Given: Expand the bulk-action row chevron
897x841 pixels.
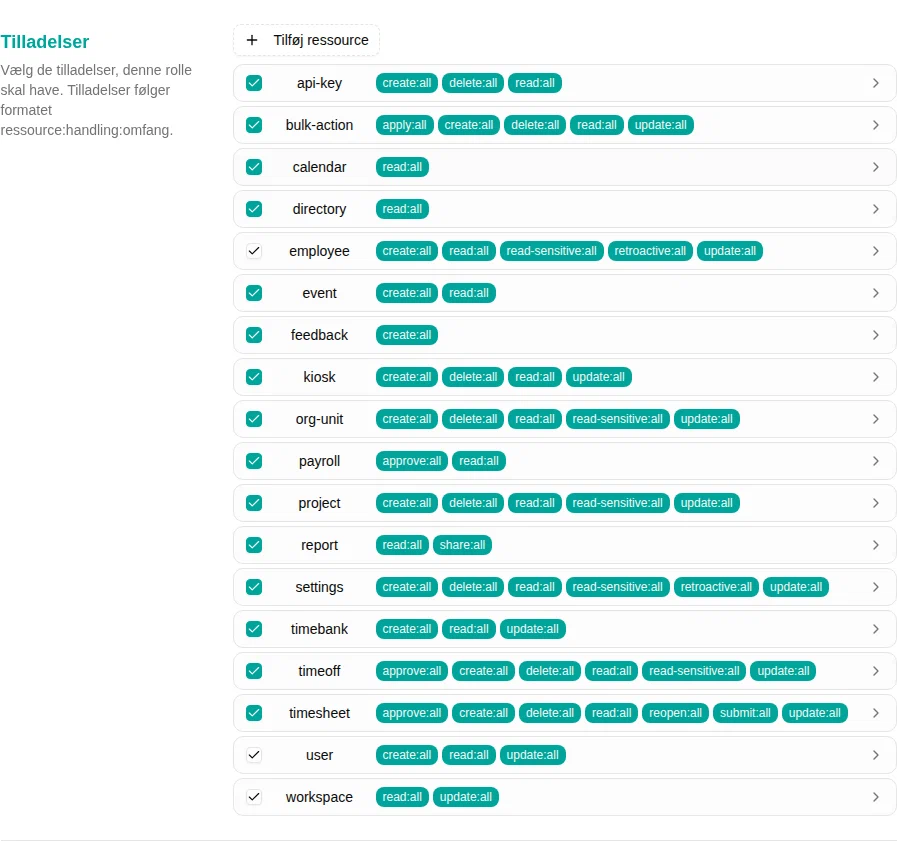Looking at the screenshot, I should coord(875,125).
